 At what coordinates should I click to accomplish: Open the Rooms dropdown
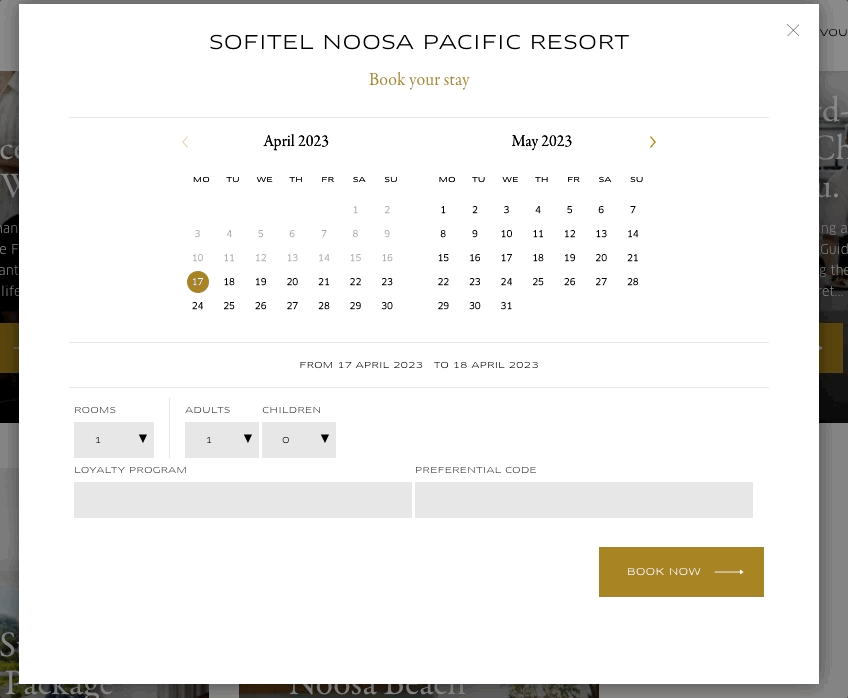[x=114, y=440]
